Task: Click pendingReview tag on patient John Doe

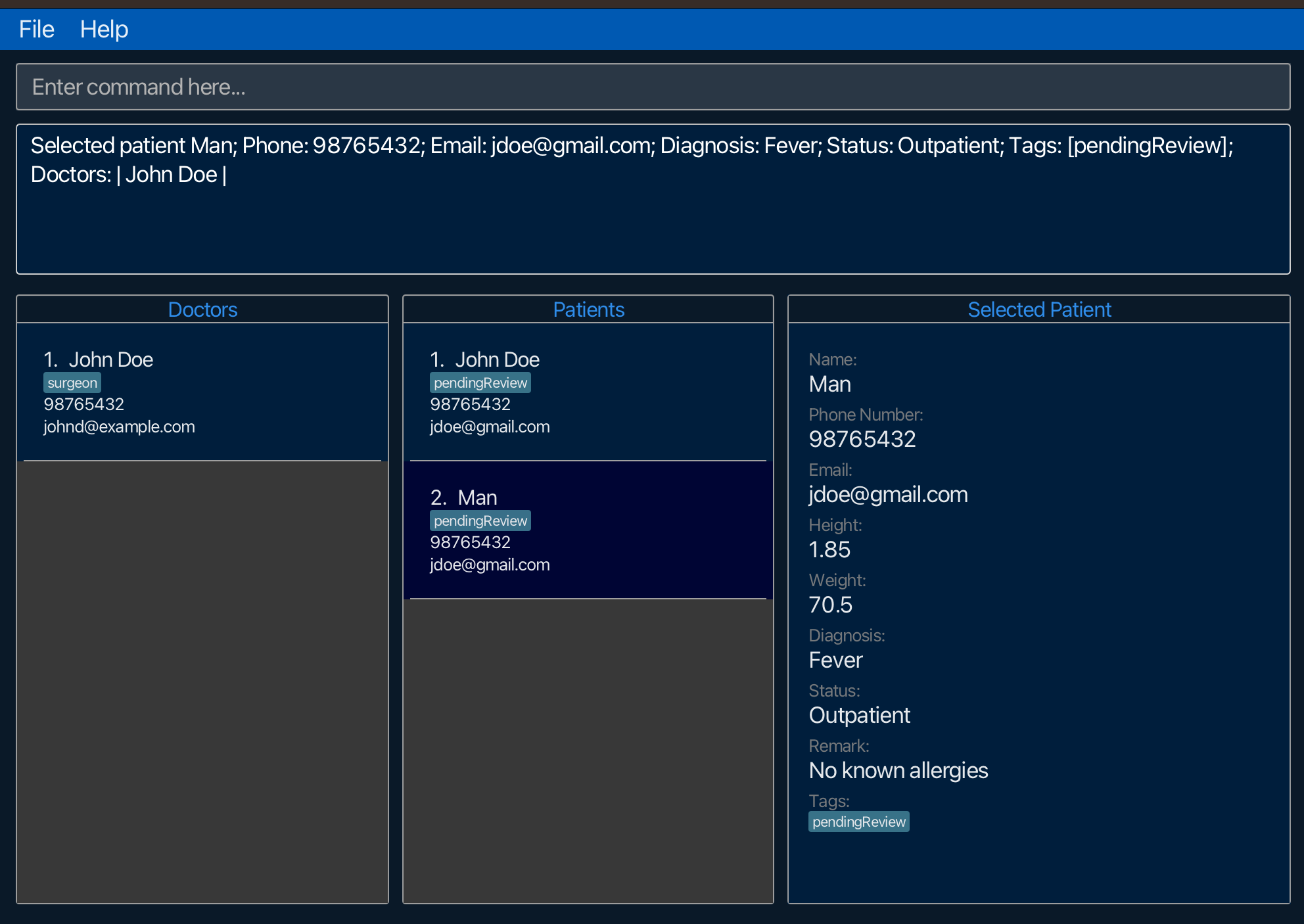Action: [x=480, y=382]
